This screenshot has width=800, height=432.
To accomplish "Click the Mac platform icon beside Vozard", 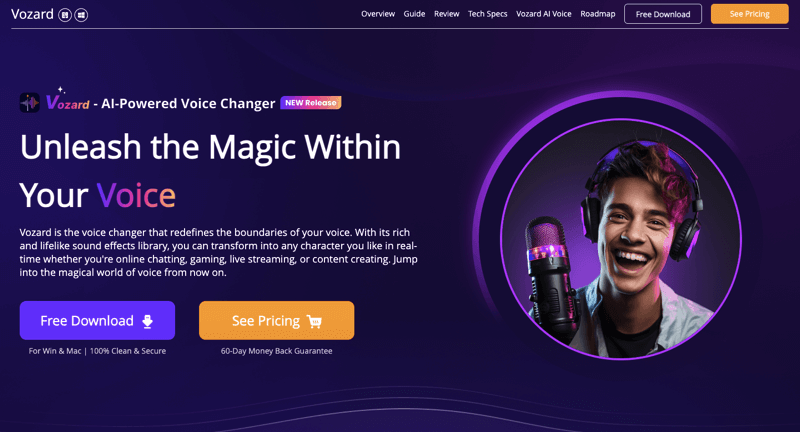I will tap(65, 15).
